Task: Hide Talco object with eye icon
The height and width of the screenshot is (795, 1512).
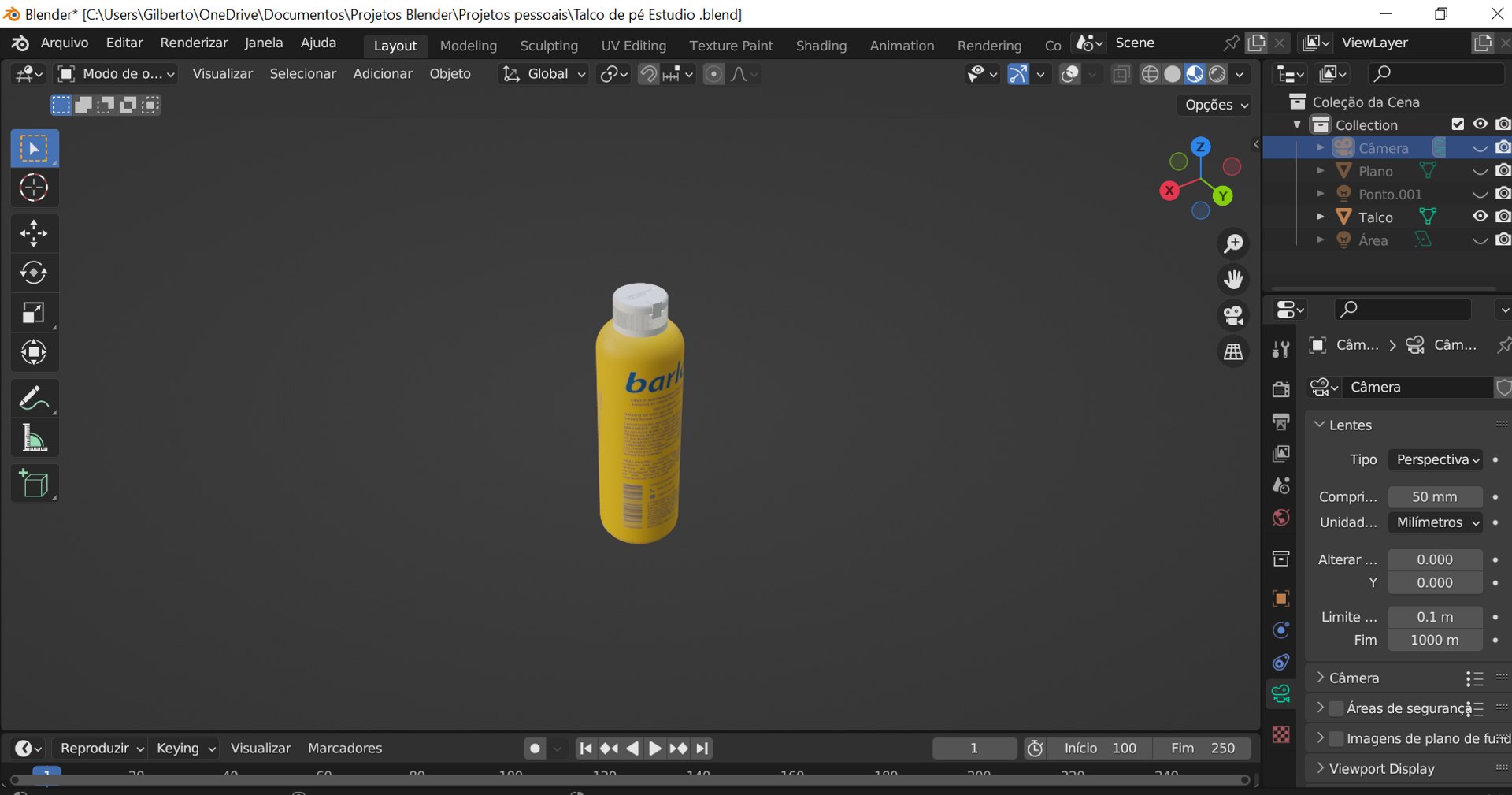Action: [1480, 217]
